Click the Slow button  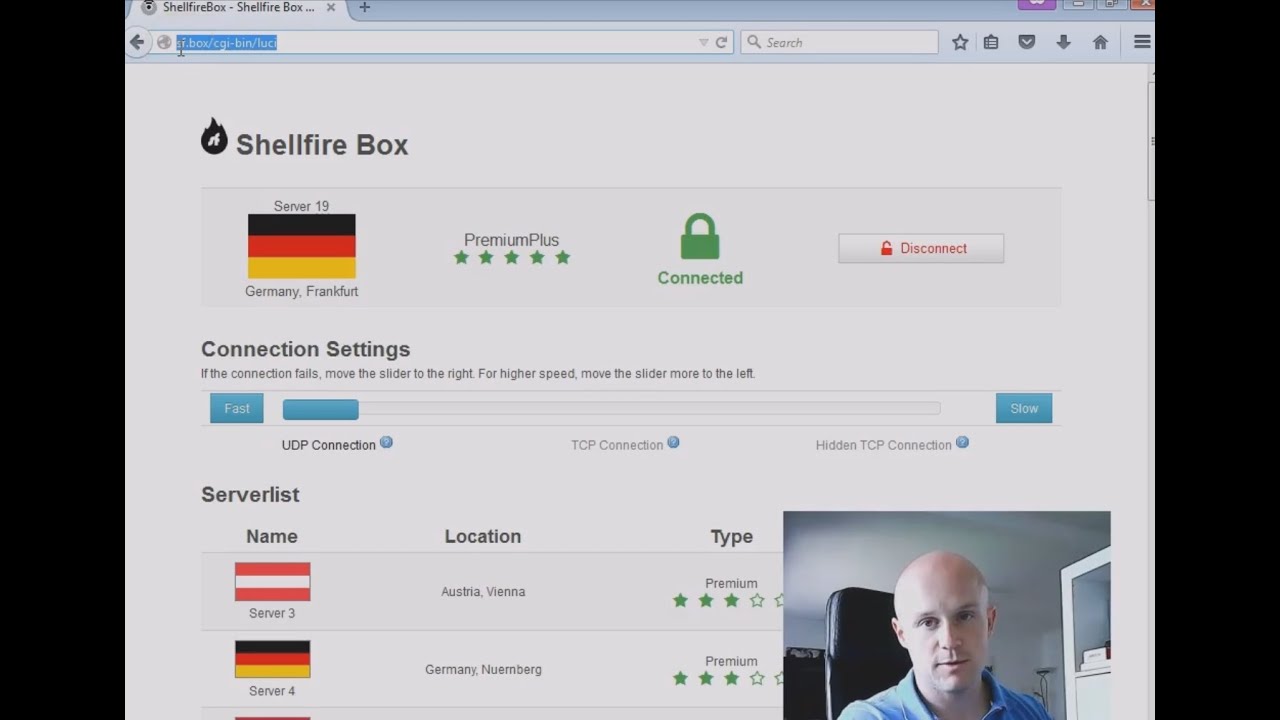point(1024,408)
